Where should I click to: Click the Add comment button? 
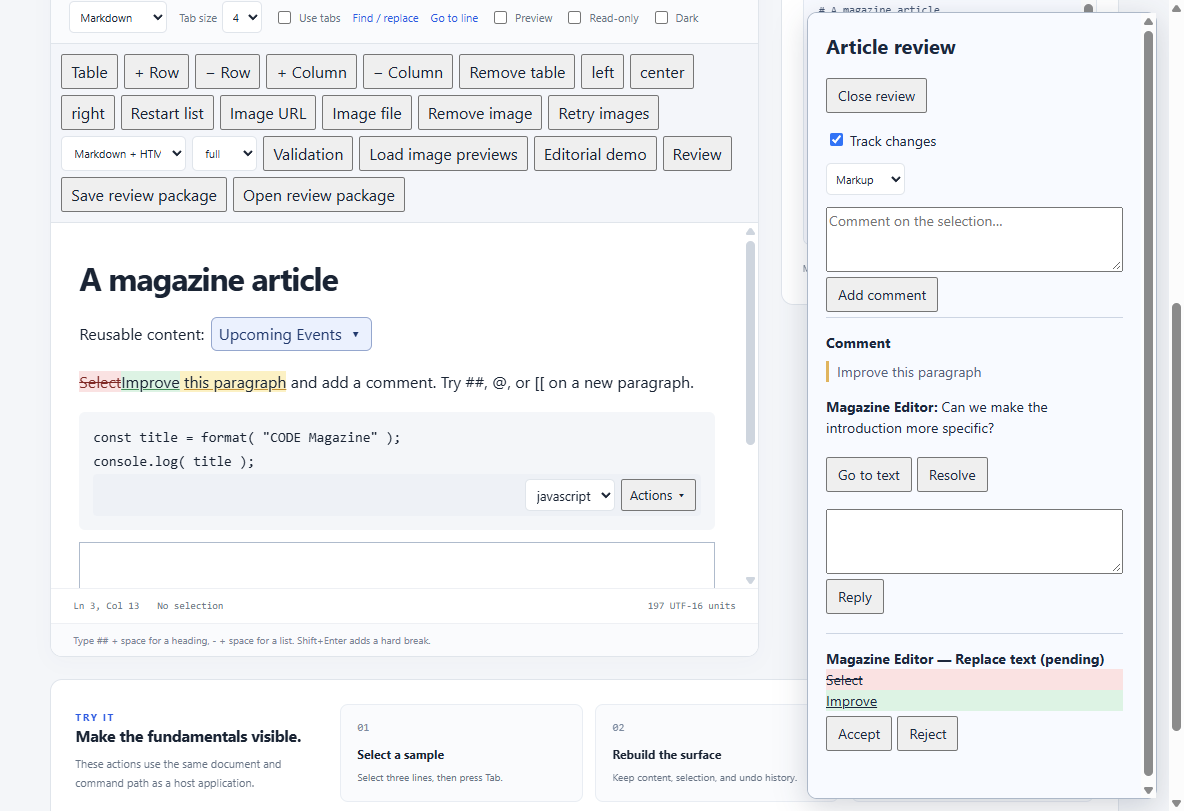pyautogui.click(x=882, y=294)
